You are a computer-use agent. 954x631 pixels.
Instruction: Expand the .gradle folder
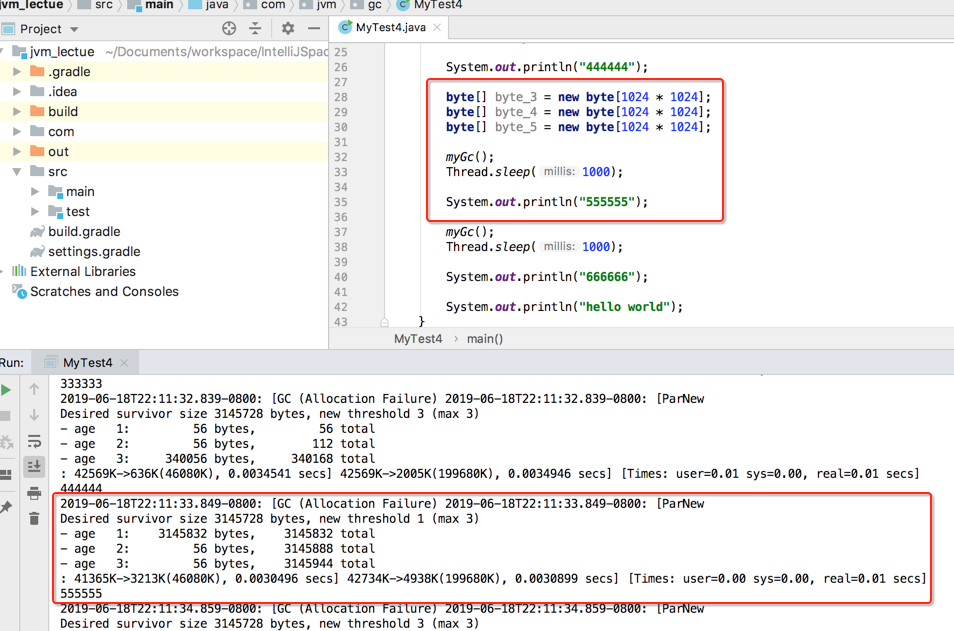[x=17, y=72]
